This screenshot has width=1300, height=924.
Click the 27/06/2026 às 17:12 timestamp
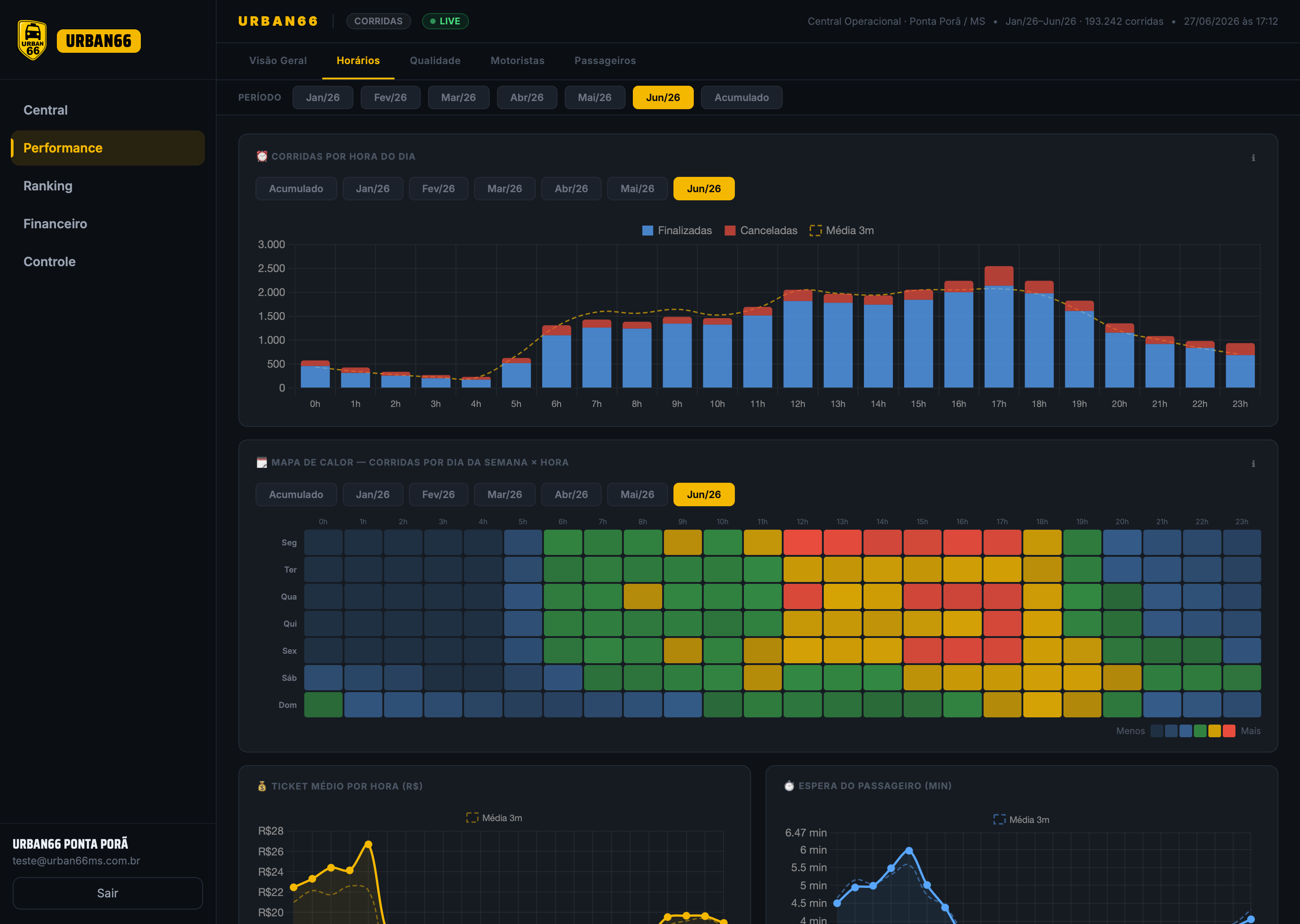[1230, 21]
